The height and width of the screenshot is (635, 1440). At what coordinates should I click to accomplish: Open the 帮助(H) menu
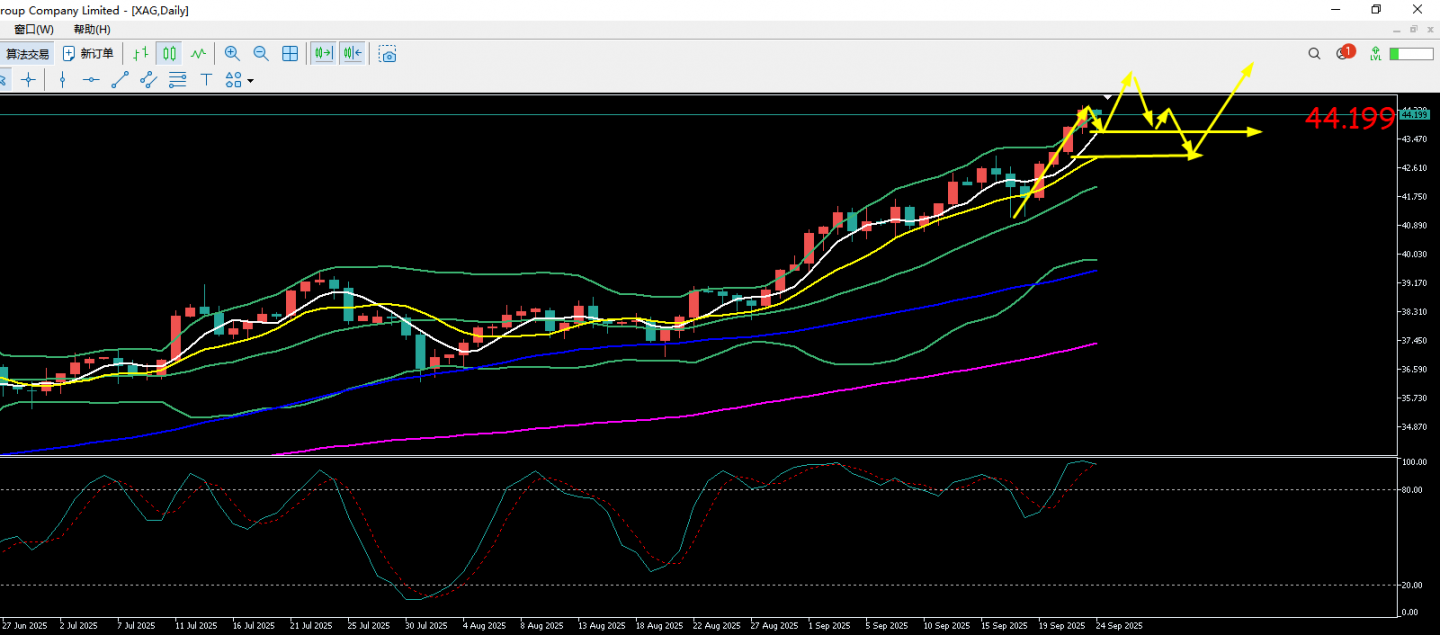pos(92,30)
